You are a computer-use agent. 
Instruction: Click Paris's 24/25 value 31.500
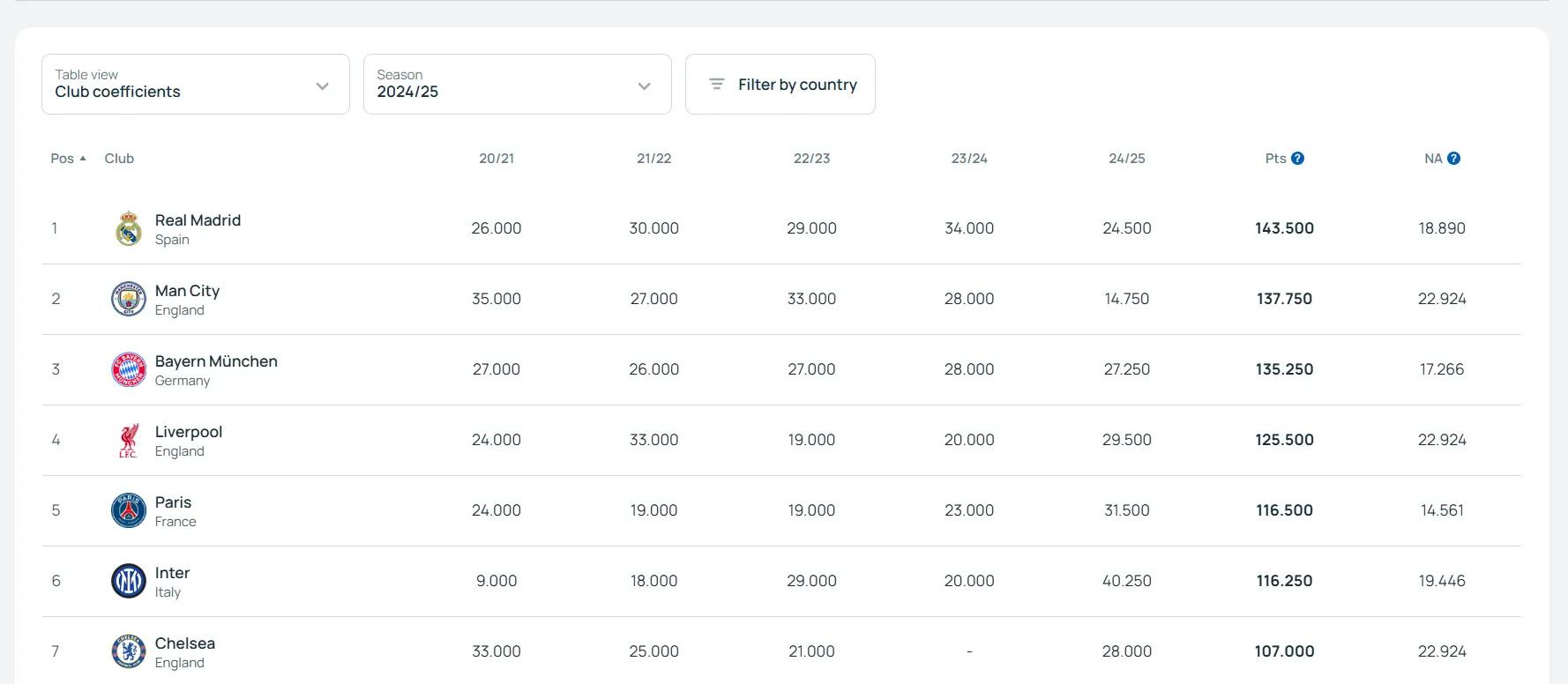(1127, 510)
